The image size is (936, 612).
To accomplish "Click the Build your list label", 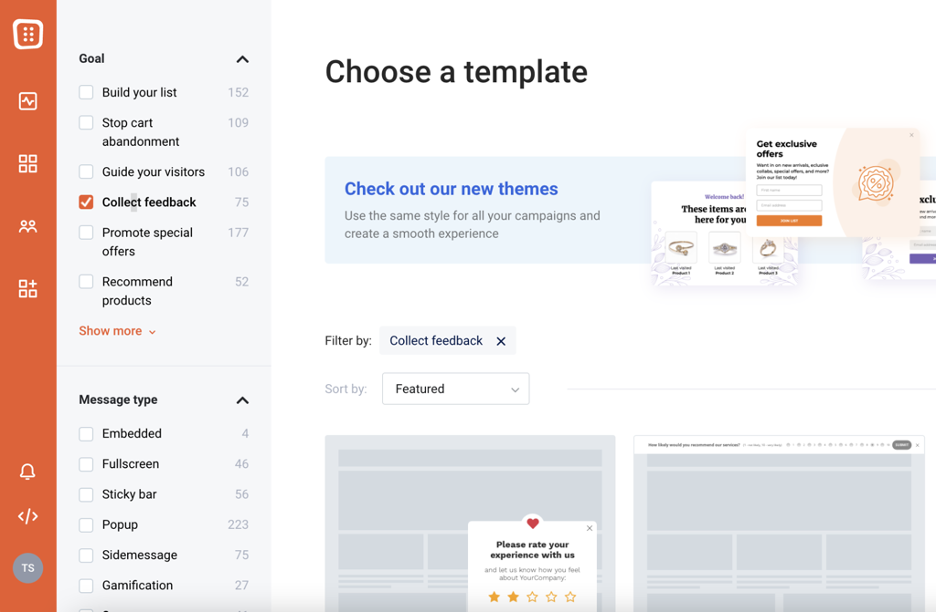I will click(139, 93).
